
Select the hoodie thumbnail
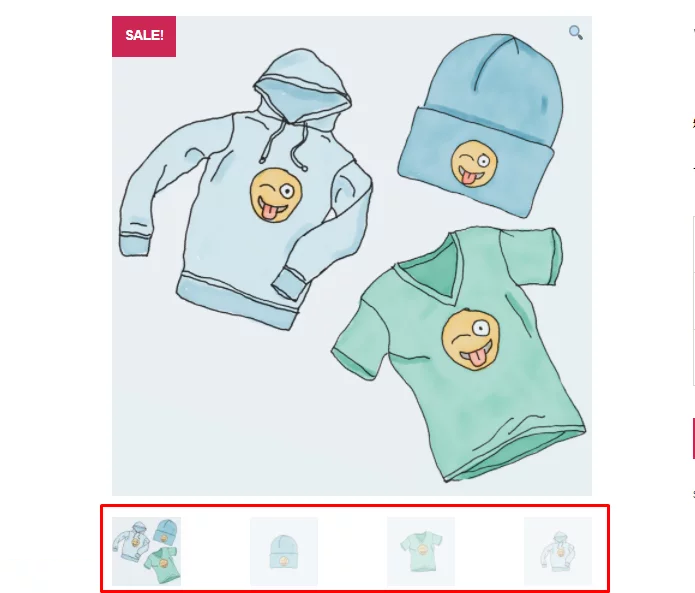coord(558,551)
